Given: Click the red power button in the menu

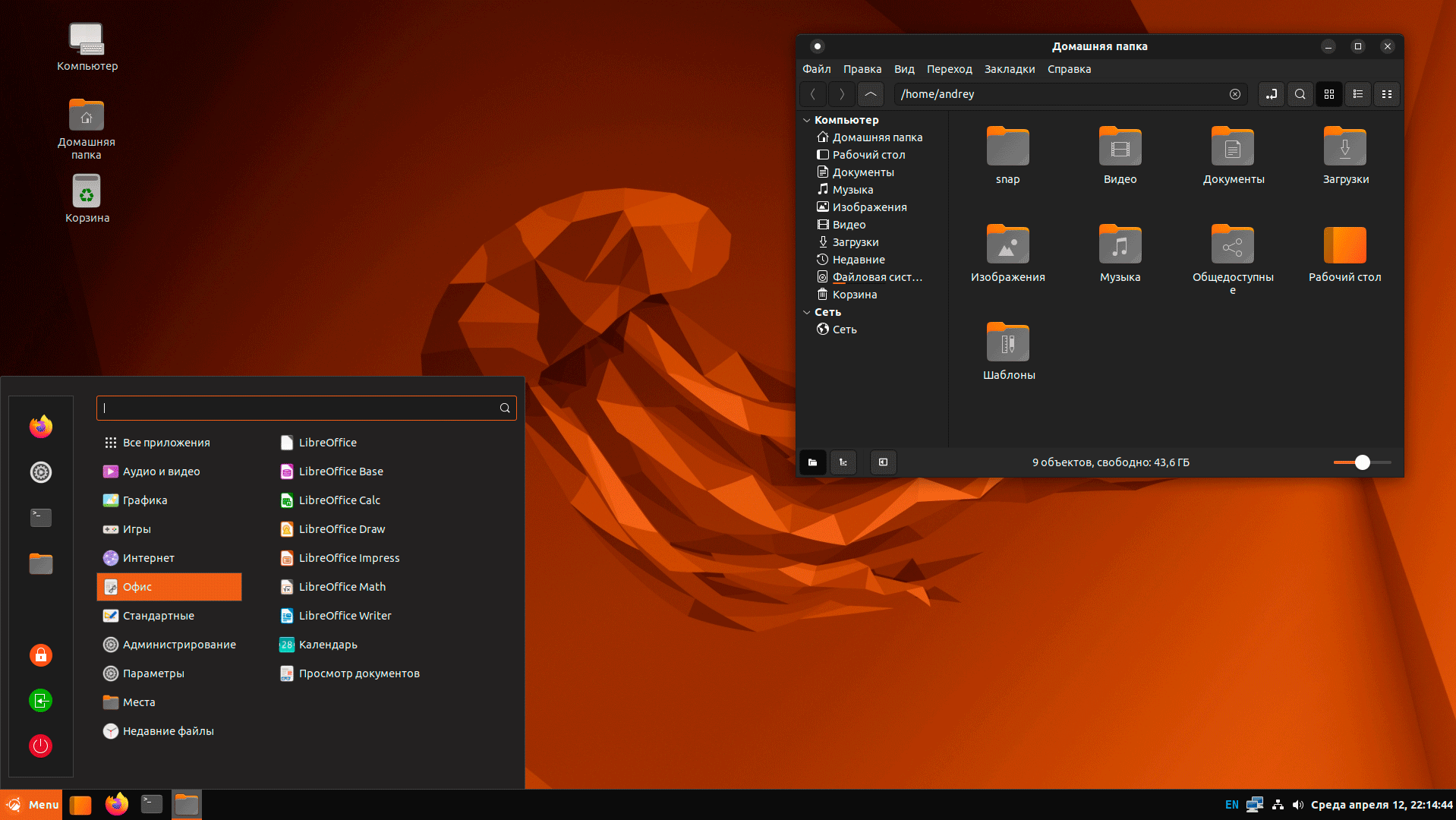Looking at the screenshot, I should click(41, 746).
